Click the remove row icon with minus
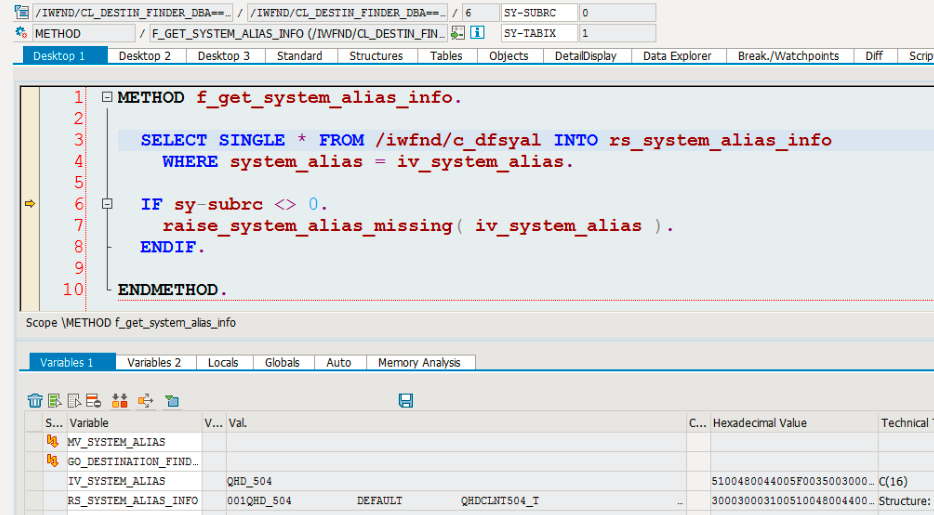This screenshot has height=515, width=934. point(94,401)
